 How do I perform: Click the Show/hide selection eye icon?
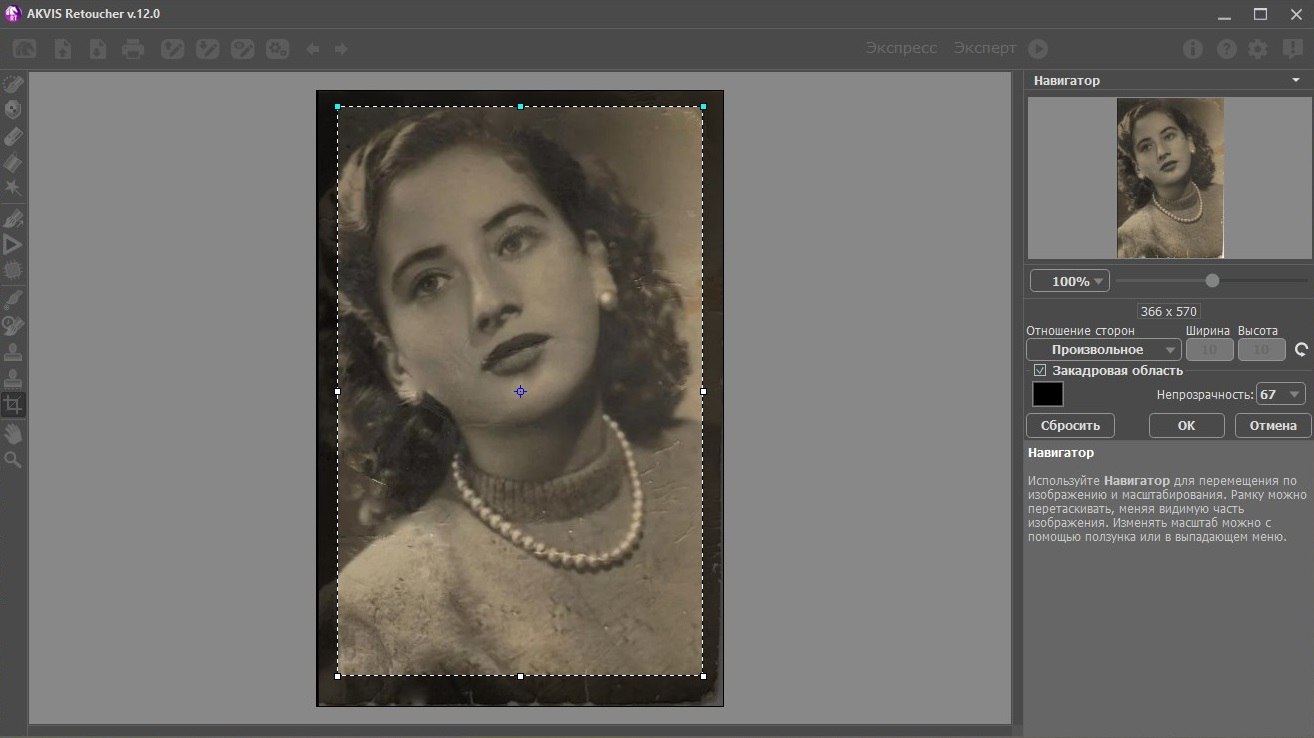(x=243, y=48)
